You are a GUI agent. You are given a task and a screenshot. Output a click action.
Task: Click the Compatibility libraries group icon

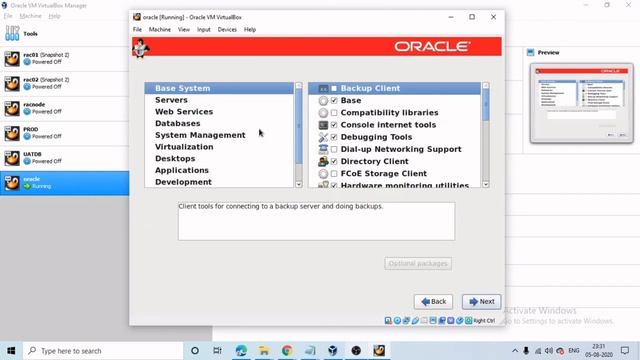click(323, 113)
